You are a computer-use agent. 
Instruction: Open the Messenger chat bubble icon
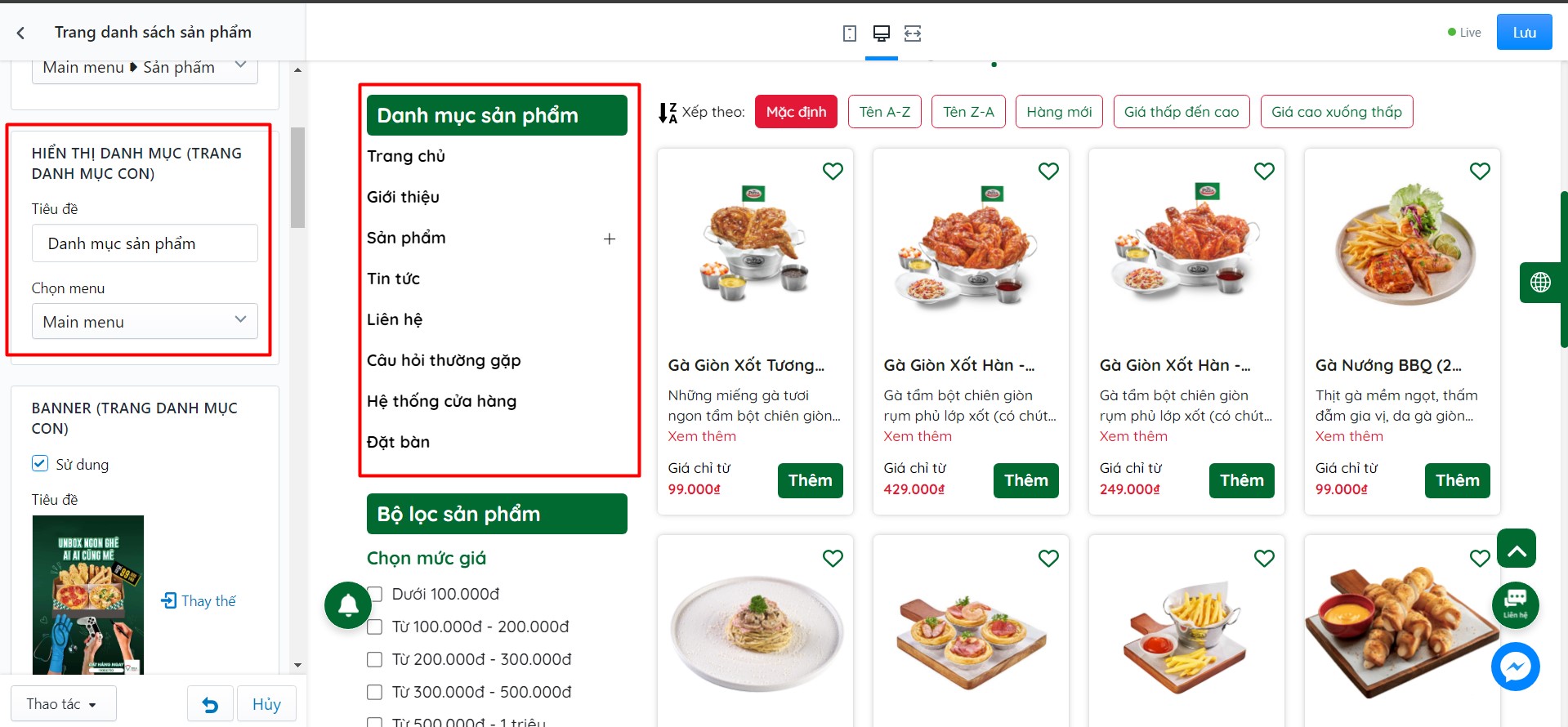[x=1515, y=667]
